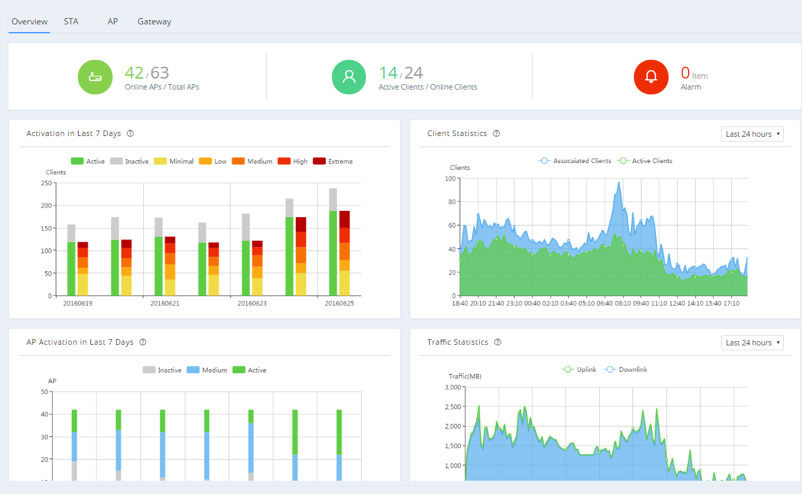802x494 pixels.
Task: Switch to the STA tab
Action: click(x=71, y=21)
